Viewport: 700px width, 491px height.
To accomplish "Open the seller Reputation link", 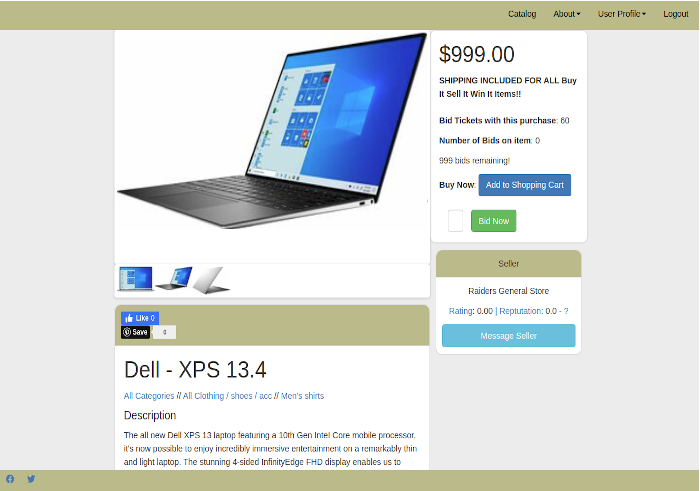I will point(521,311).
